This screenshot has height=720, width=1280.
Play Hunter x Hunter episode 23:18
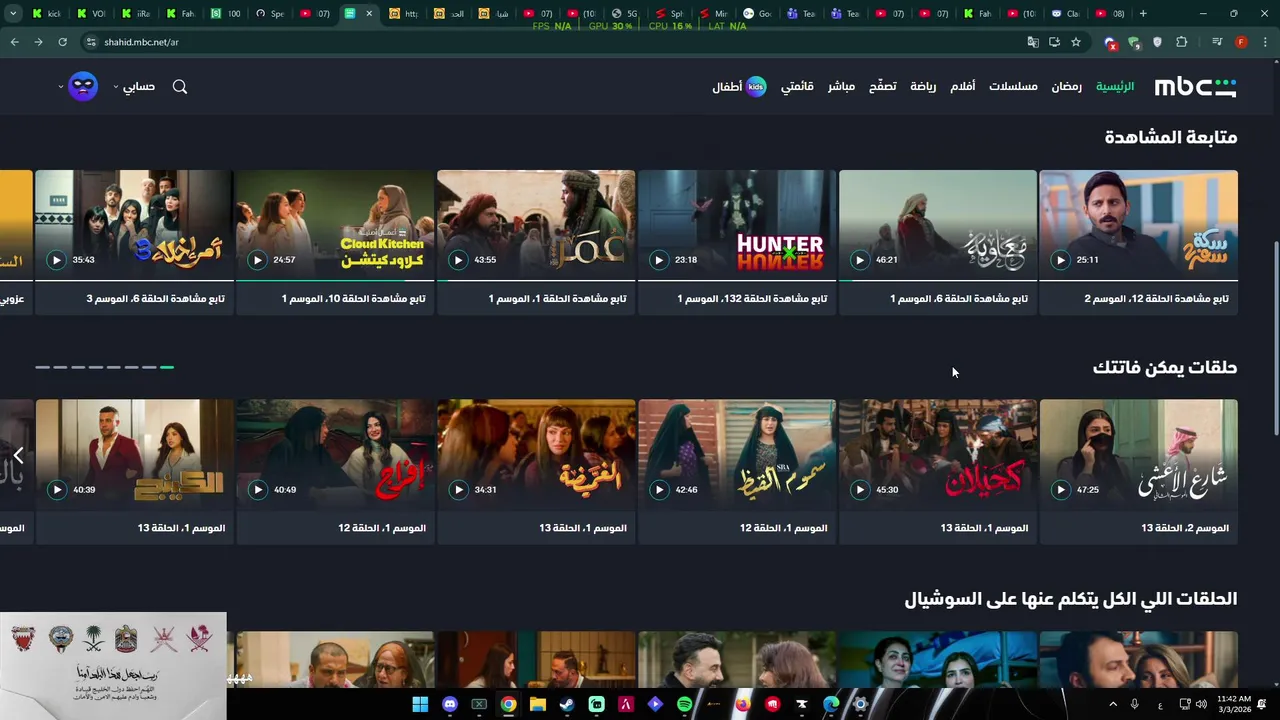pyautogui.click(x=659, y=260)
